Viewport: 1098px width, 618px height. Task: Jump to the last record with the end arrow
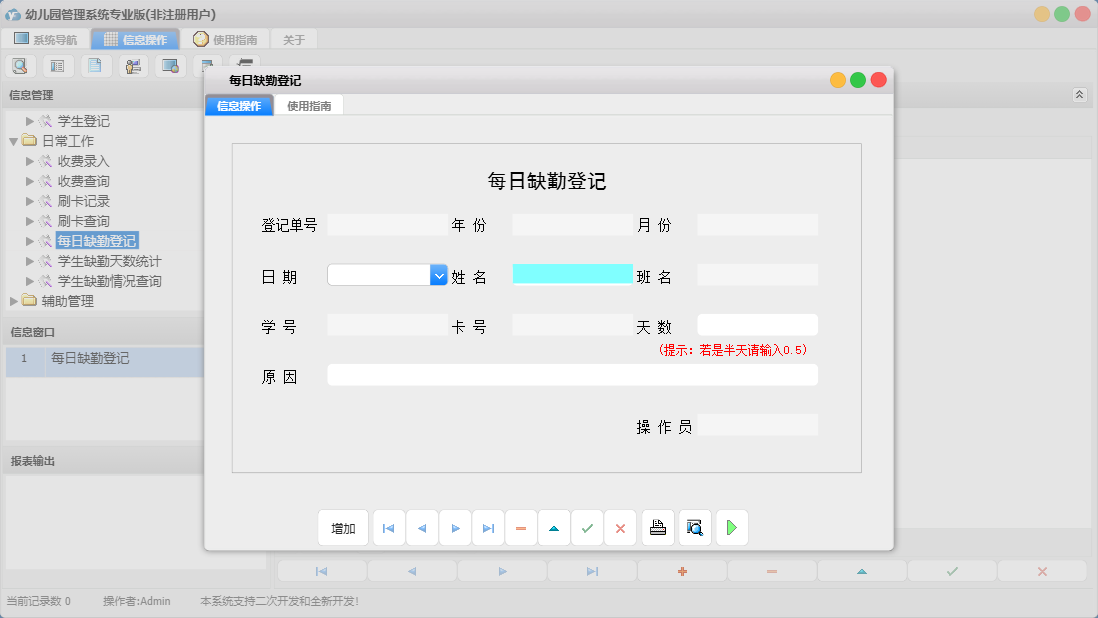click(488, 527)
